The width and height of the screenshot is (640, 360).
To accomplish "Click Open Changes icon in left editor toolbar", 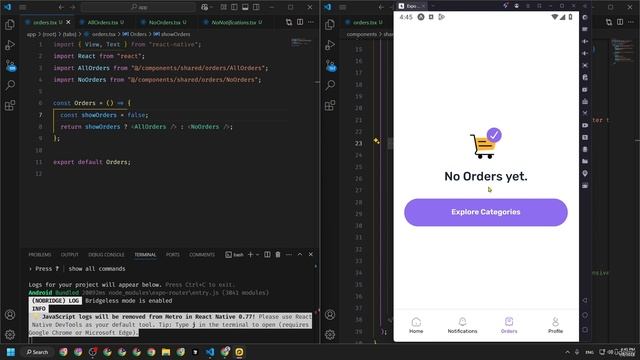I will coord(289,22).
